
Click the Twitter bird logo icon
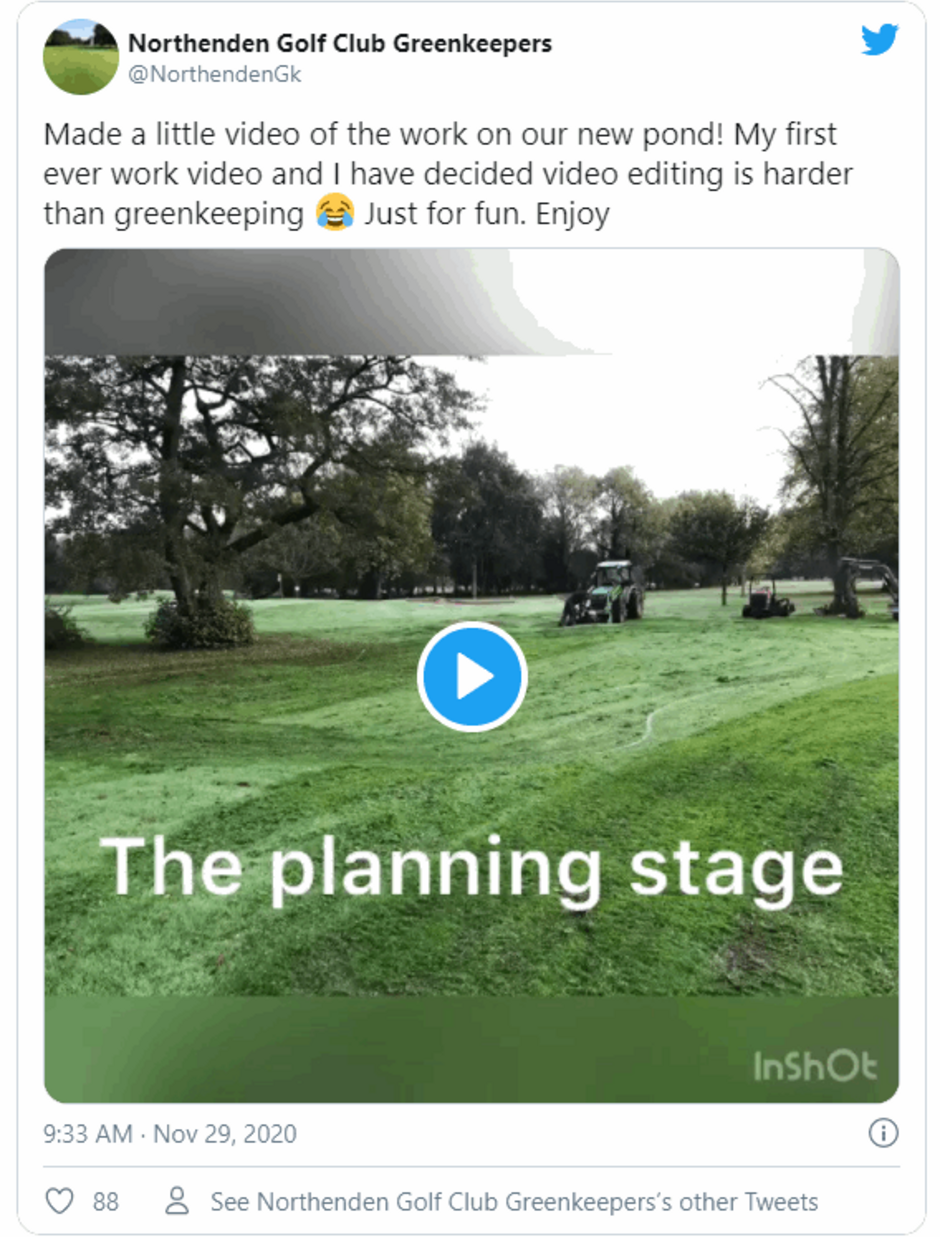880,40
